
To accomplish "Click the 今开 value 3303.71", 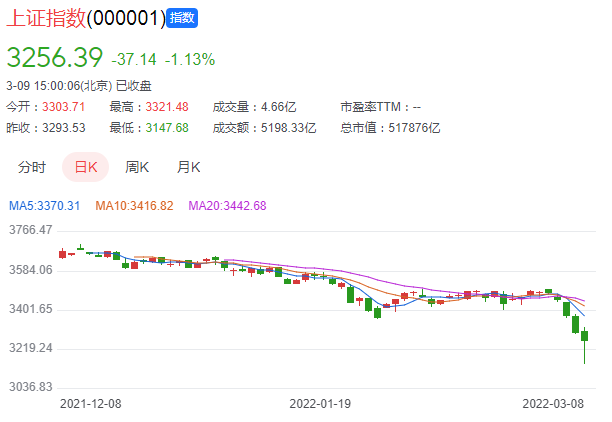I will tap(63, 107).
